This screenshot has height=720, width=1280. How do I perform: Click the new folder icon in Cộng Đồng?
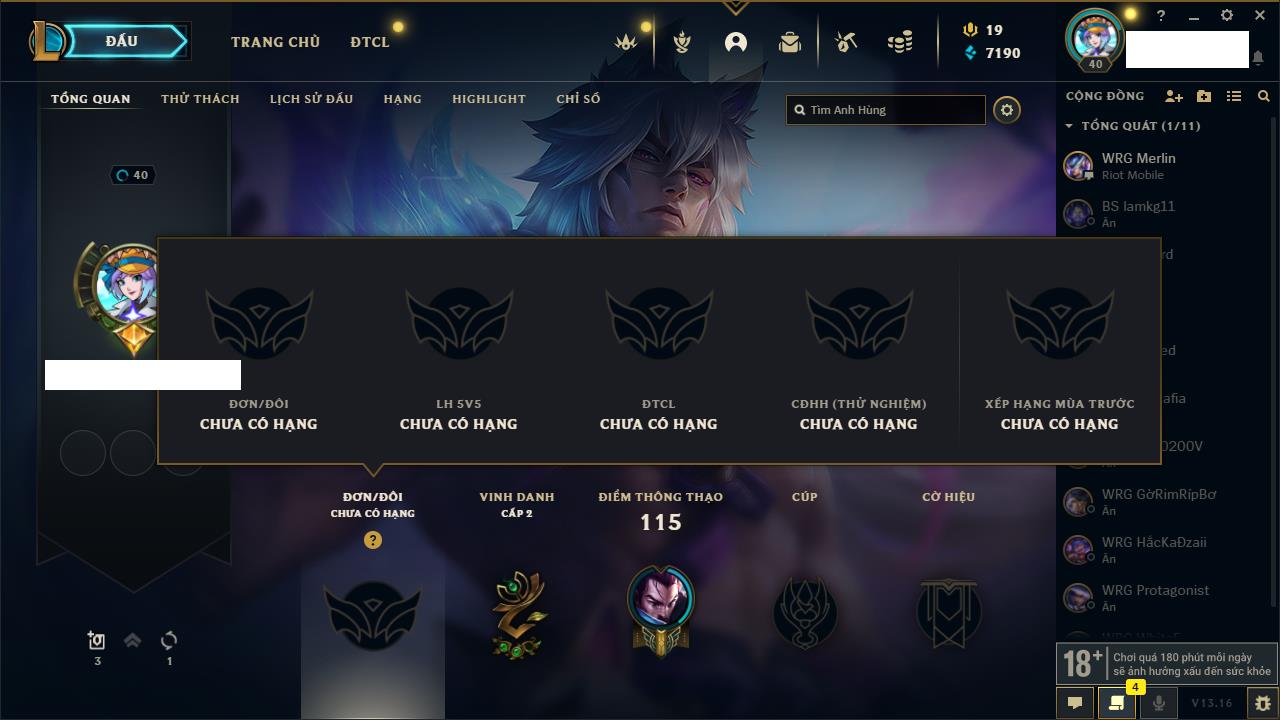[1204, 96]
